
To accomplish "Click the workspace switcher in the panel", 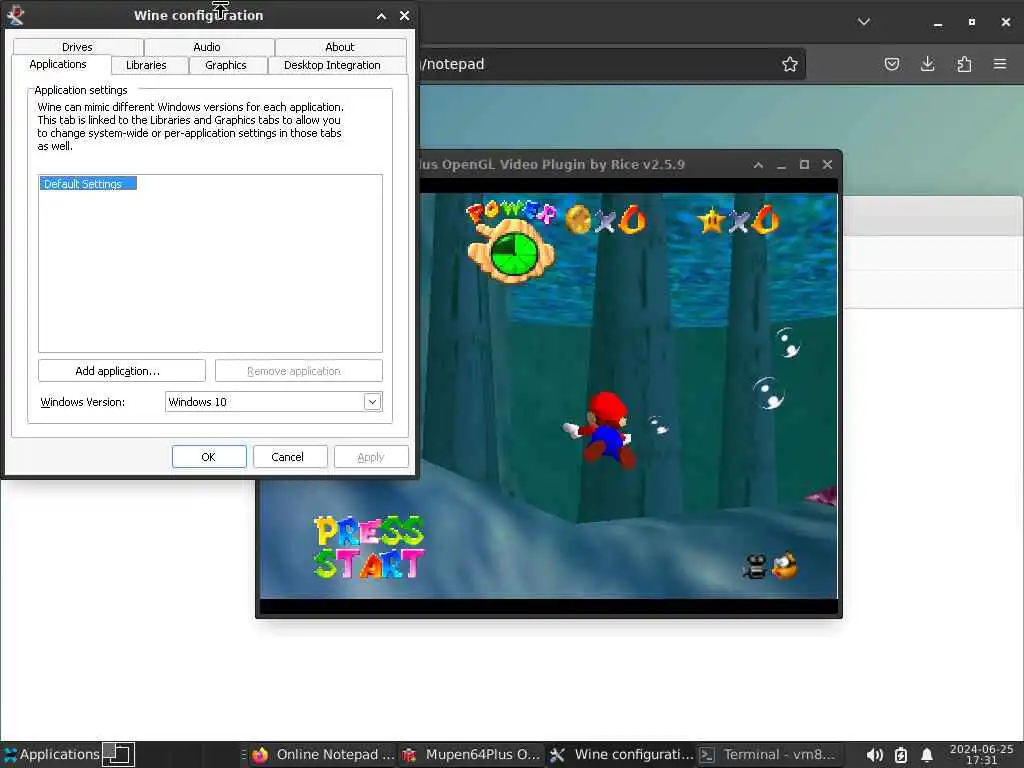I will [119, 754].
